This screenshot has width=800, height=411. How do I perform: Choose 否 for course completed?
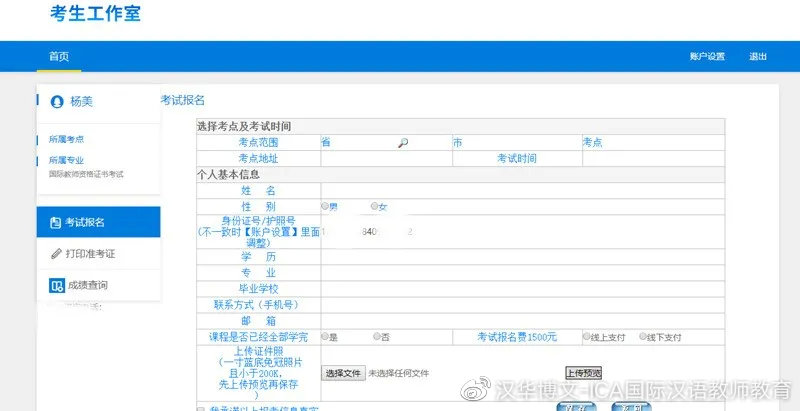point(377,337)
